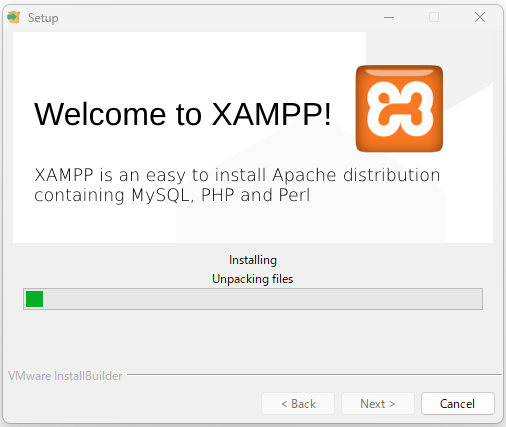Click the greyed-out Next button
This screenshot has width=506, height=427.
pos(378,404)
